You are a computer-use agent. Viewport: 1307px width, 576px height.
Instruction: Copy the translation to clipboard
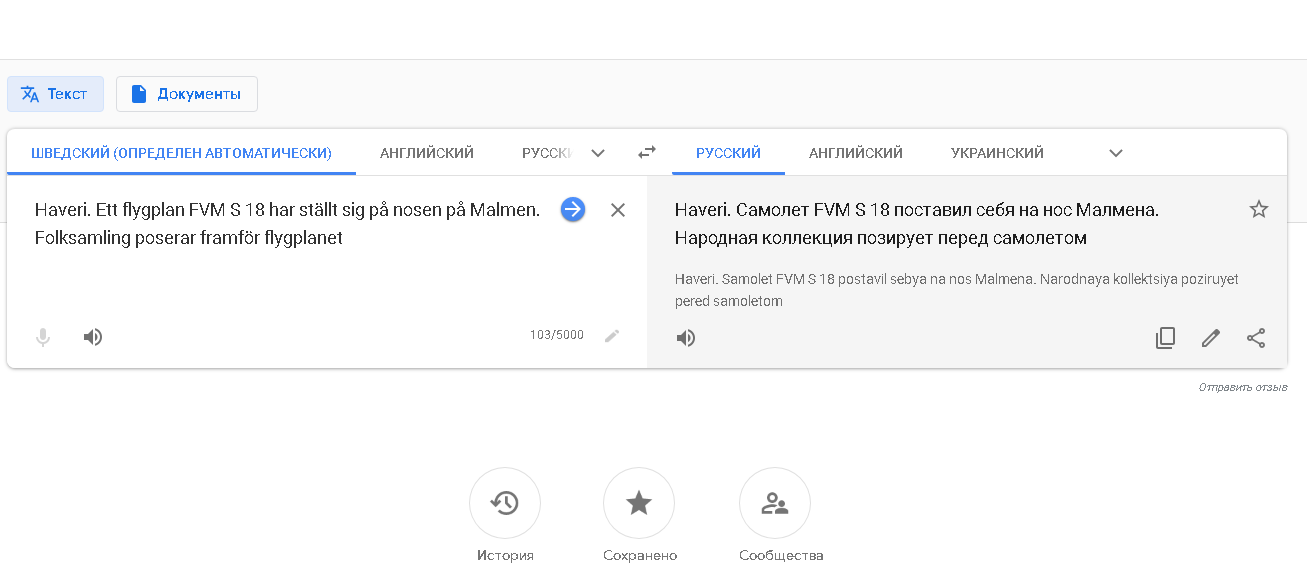coord(1165,338)
